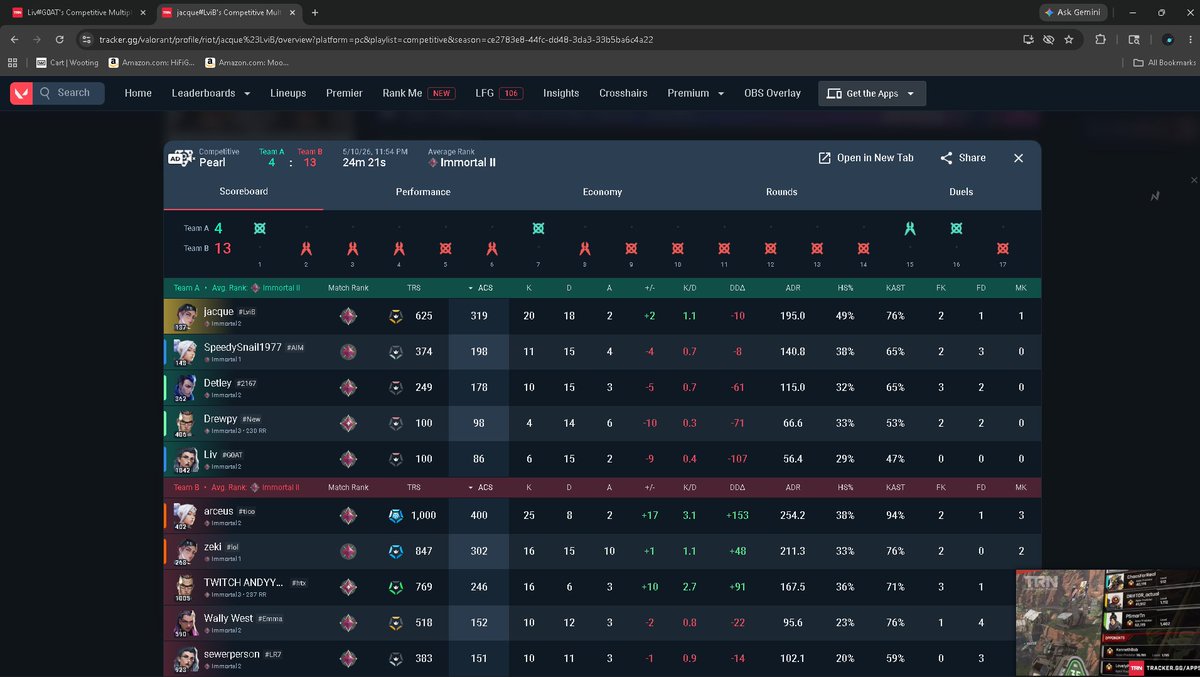Open Wally West's player profile

[x=228, y=618]
